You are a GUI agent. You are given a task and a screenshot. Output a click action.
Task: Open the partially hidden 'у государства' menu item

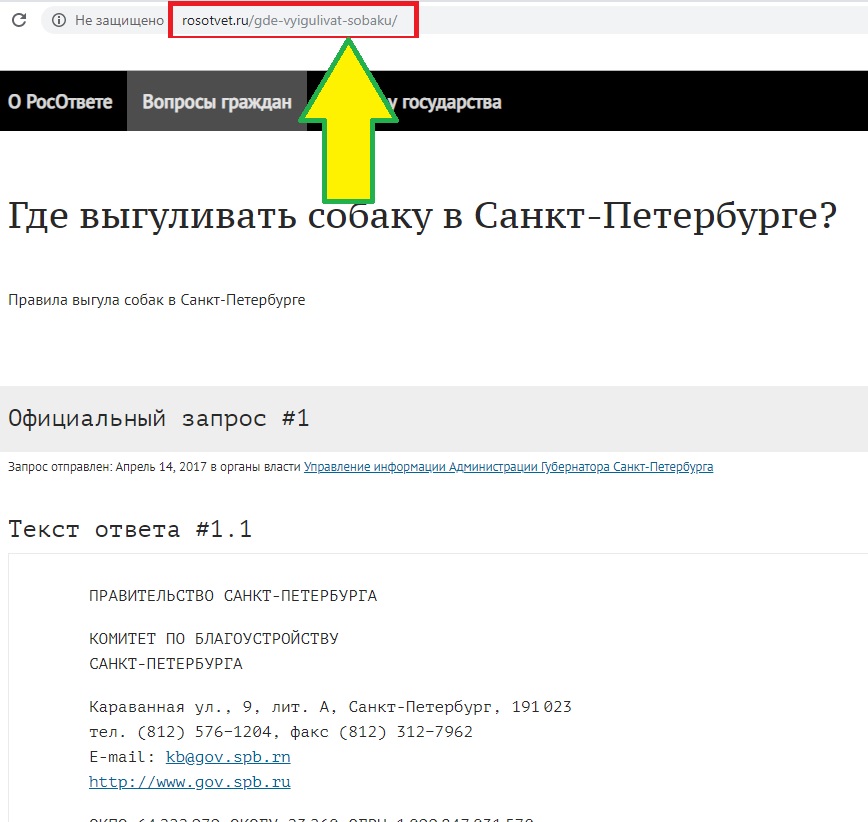pyautogui.click(x=450, y=102)
